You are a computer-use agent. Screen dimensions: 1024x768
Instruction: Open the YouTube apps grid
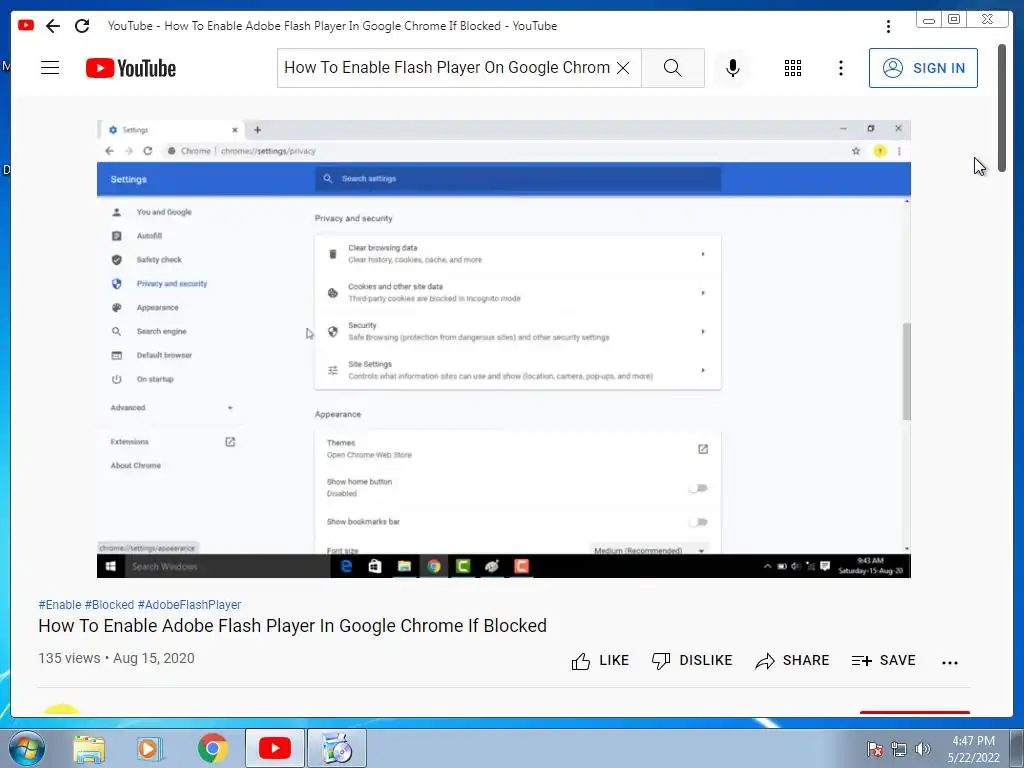click(x=793, y=68)
